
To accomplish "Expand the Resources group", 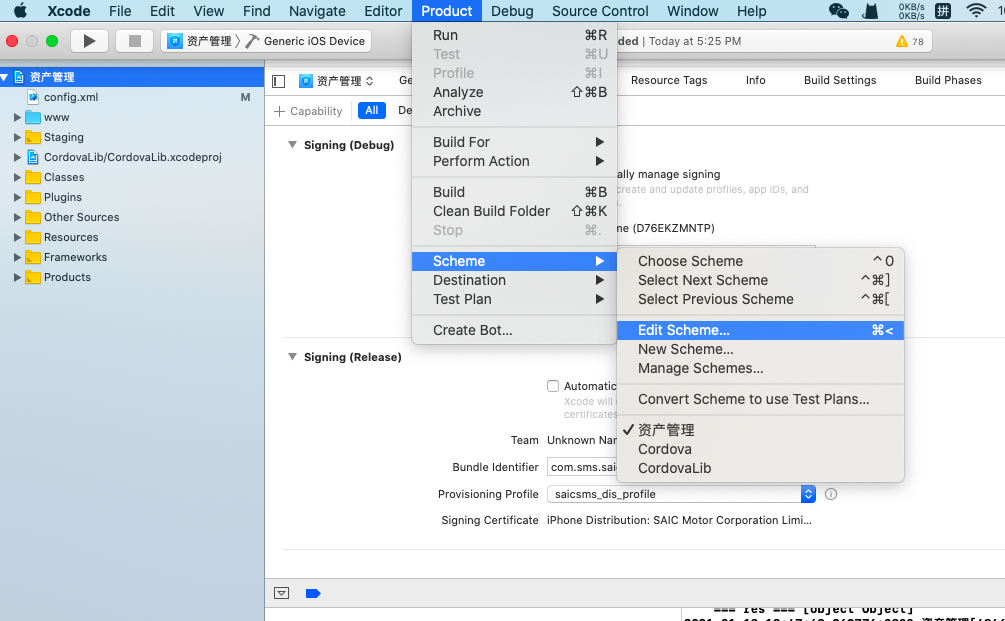I will click(17, 237).
